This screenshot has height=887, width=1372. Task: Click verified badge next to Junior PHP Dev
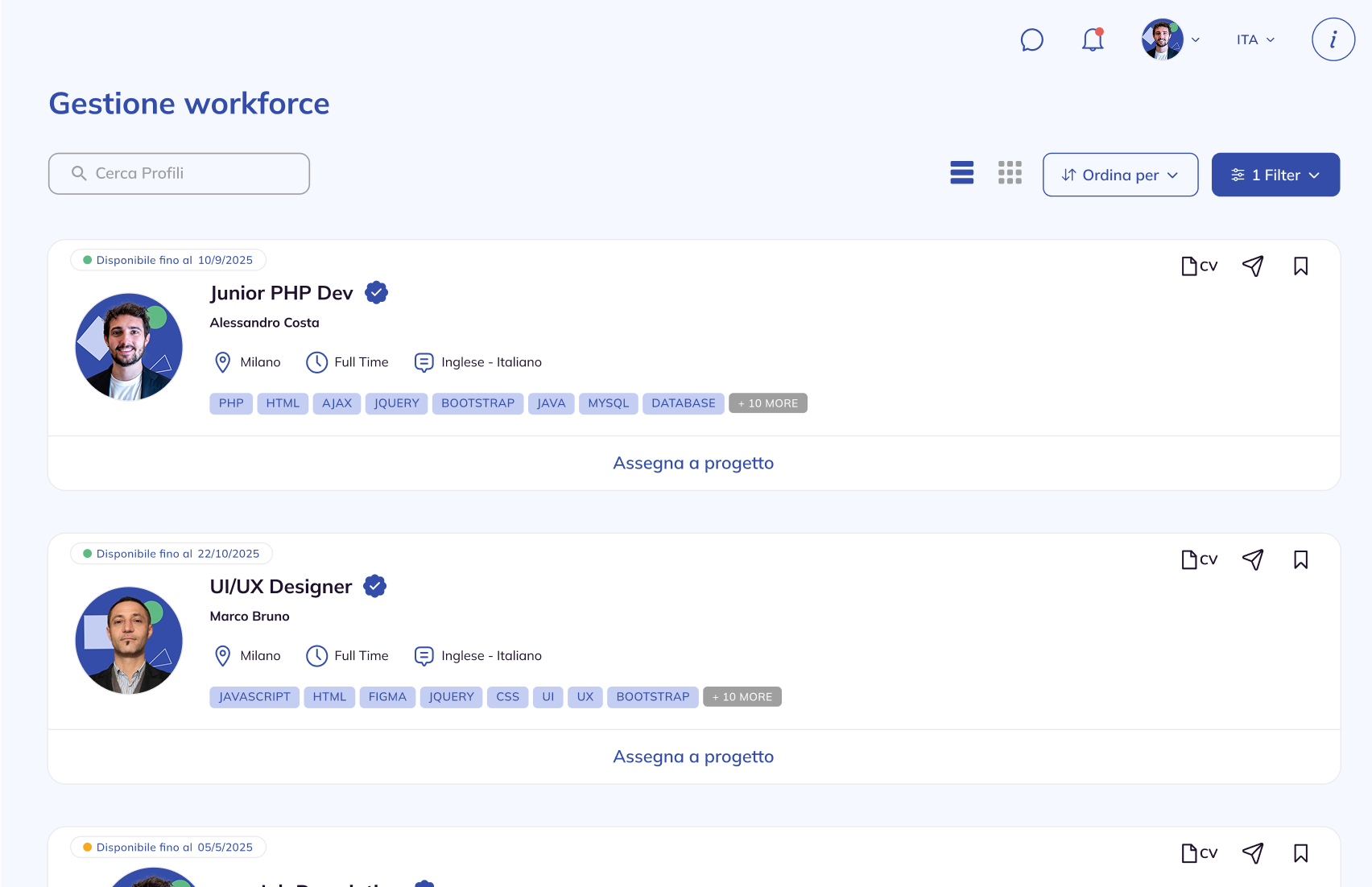(x=376, y=293)
